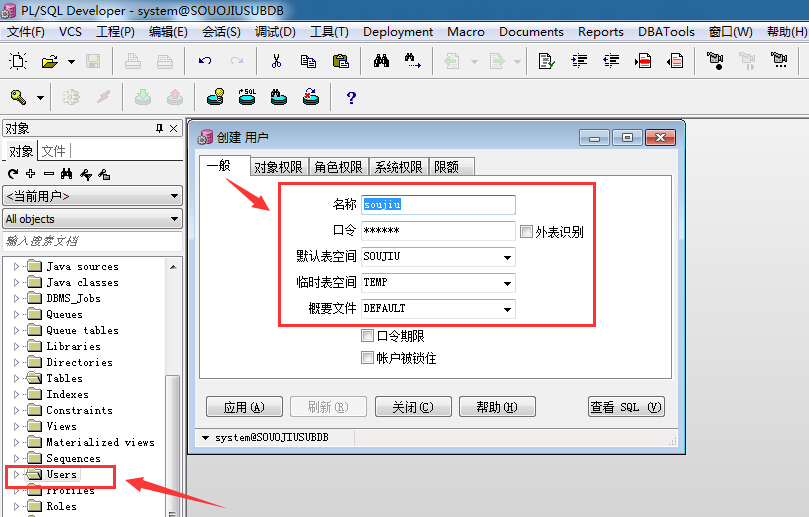The width and height of the screenshot is (809, 517).
Task: Click the Indent selection icon
Action: coord(579,61)
